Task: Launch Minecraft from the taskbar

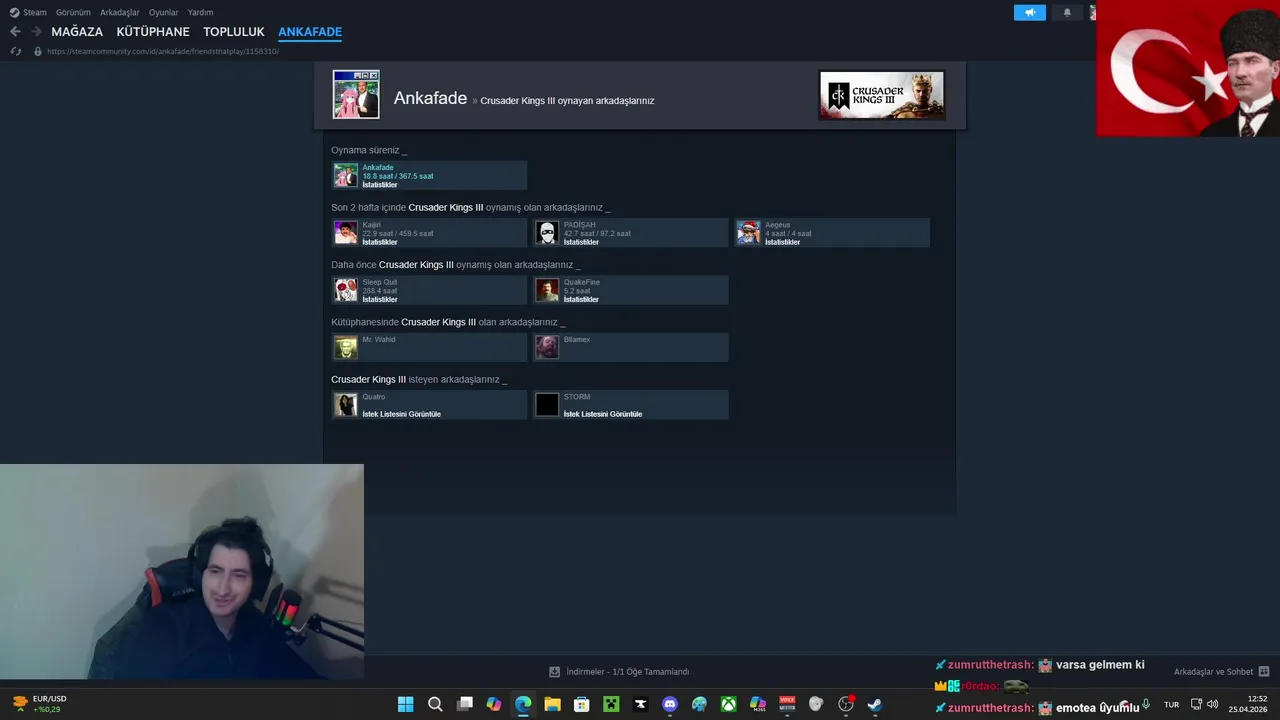Action: coord(611,704)
